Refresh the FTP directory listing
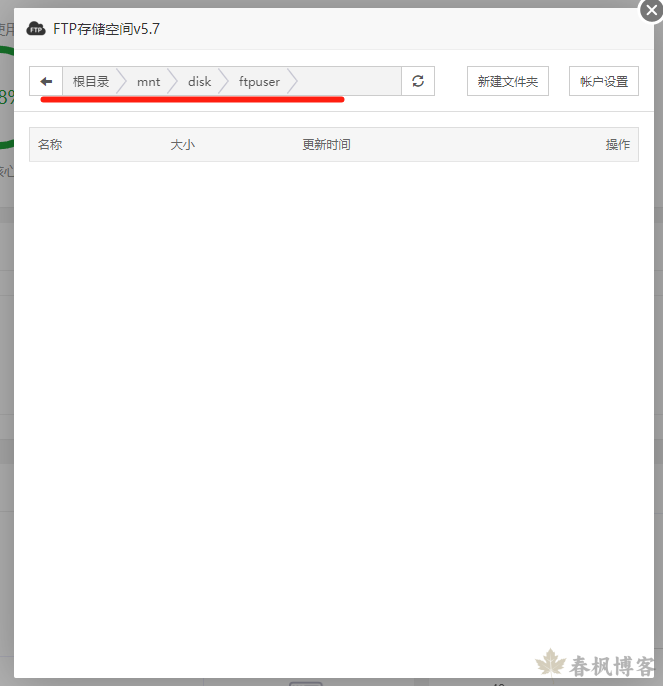The image size is (663, 686). coord(418,81)
